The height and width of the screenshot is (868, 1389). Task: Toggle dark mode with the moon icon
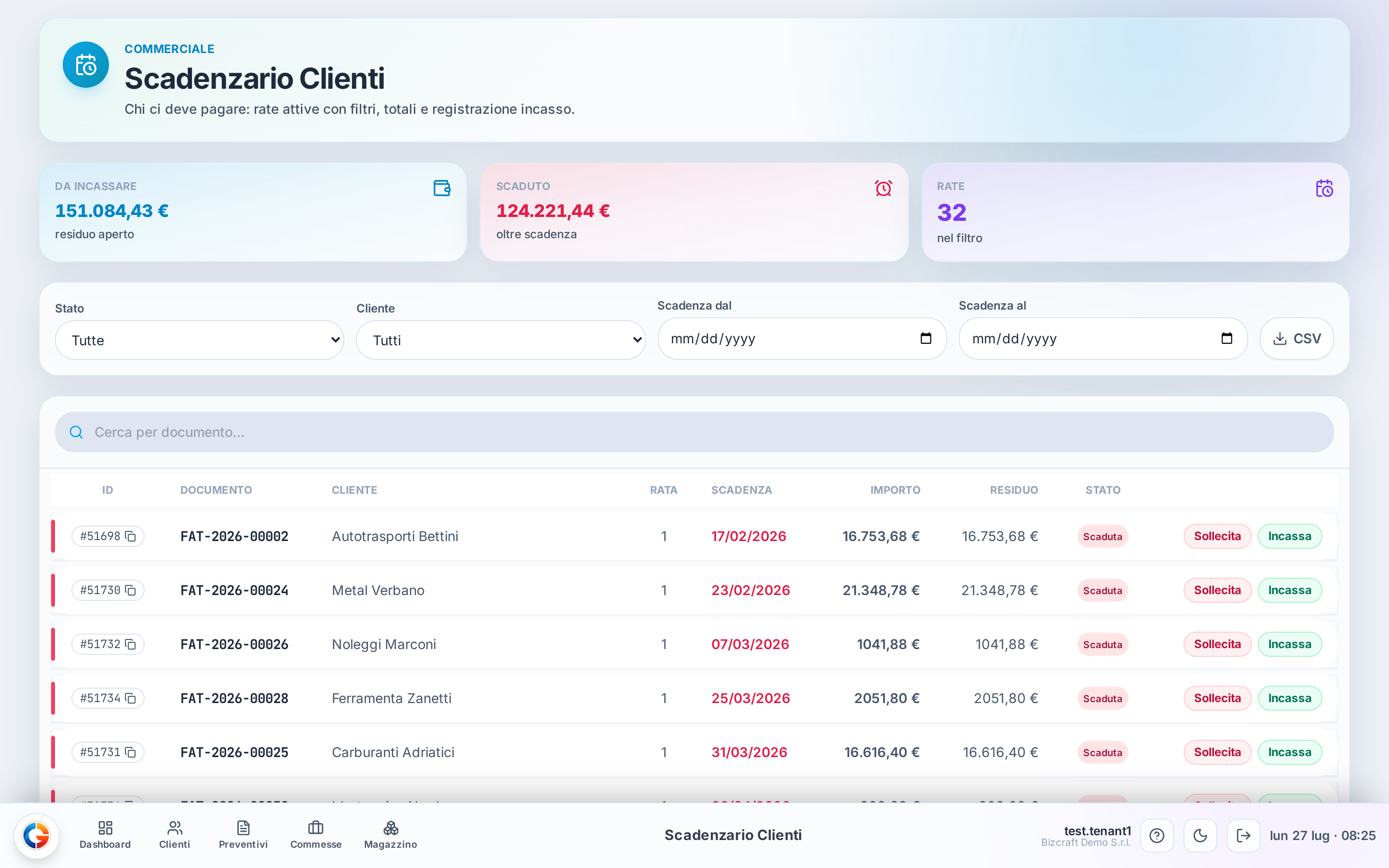pos(1200,835)
